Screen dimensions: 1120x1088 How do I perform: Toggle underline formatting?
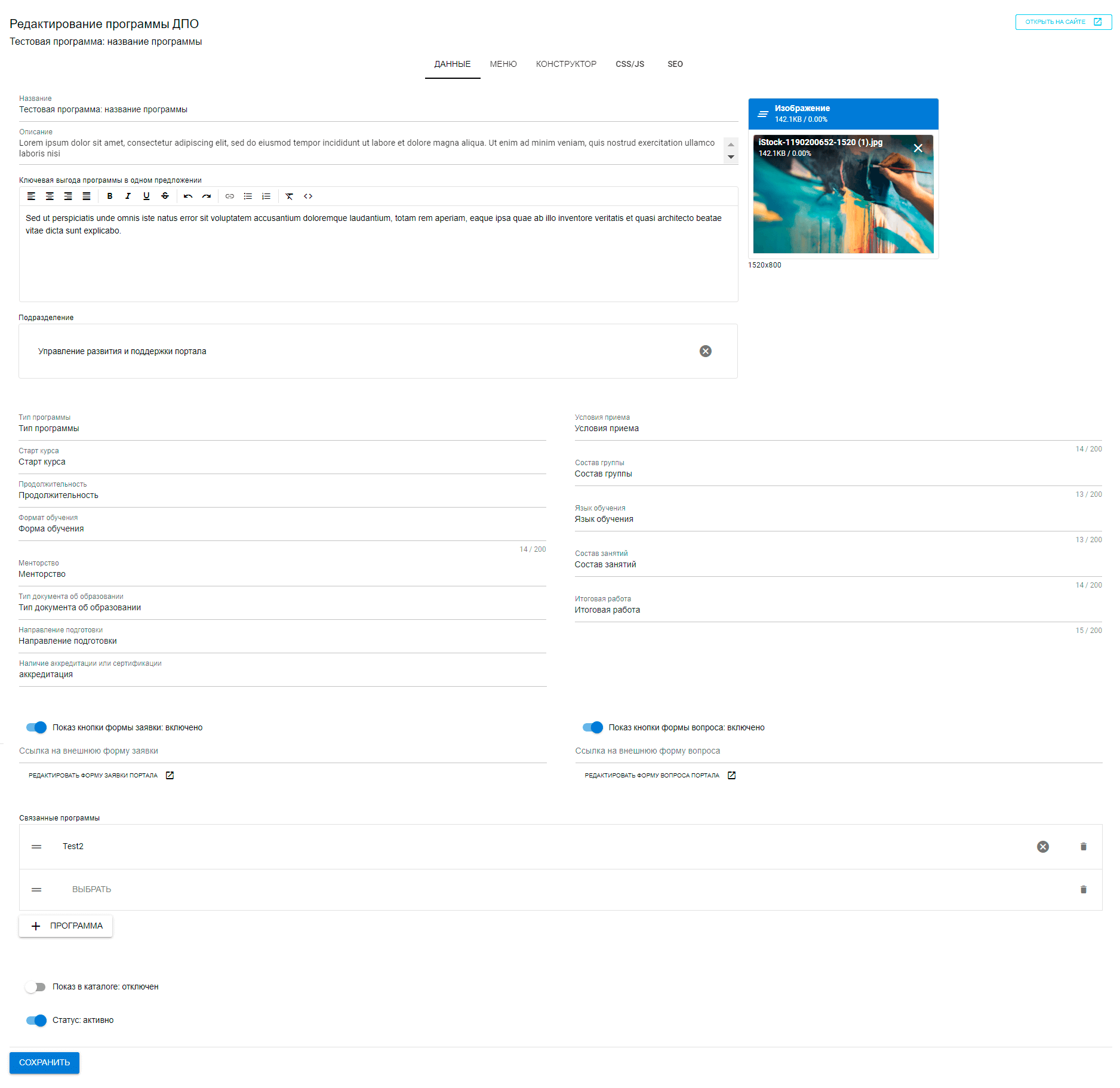click(146, 196)
